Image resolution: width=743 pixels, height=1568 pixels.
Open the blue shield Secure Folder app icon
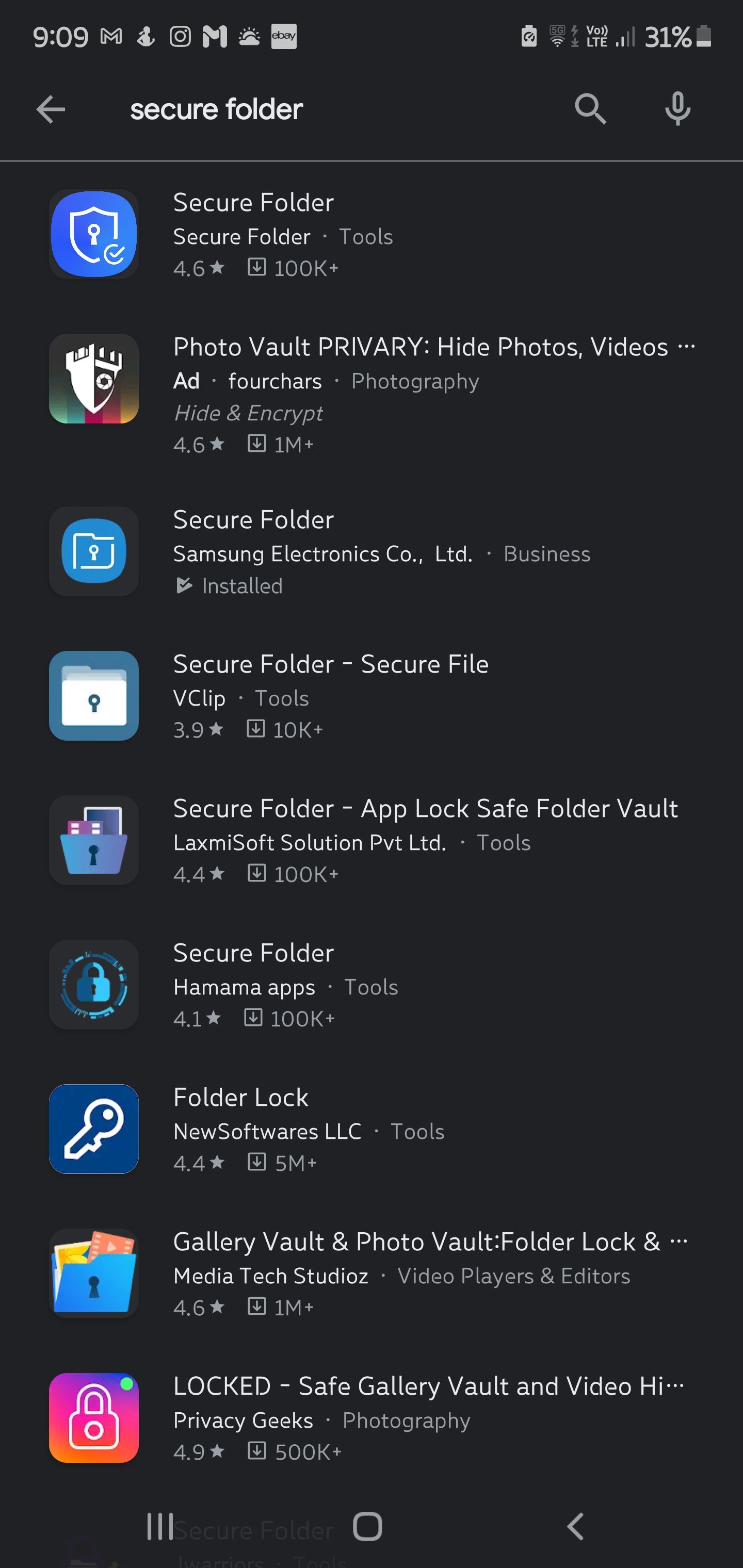[94, 234]
